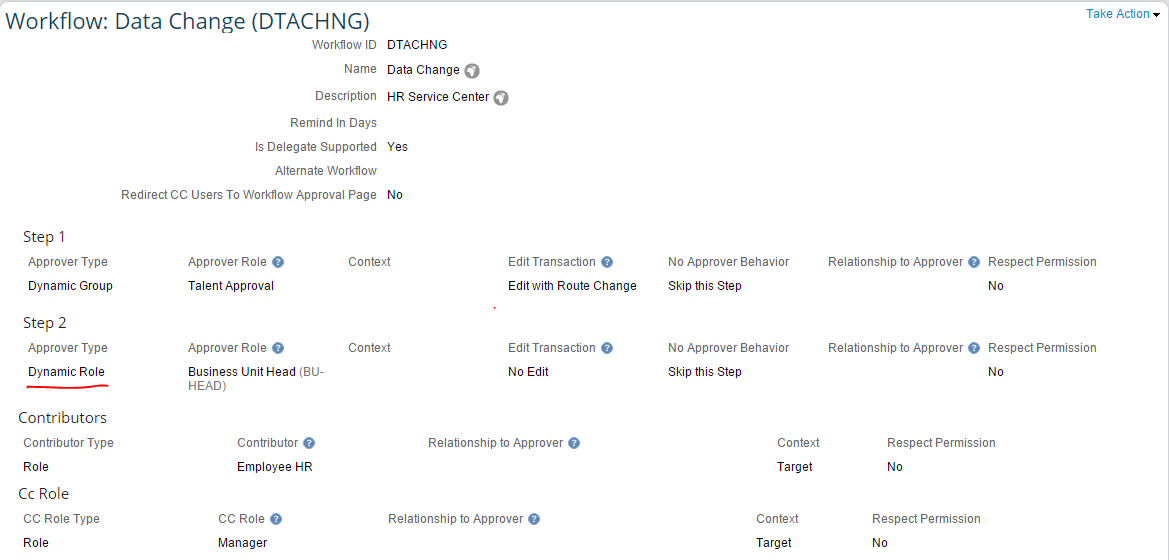Open Step 1 Edit Transaction help icon

[x=607, y=262]
